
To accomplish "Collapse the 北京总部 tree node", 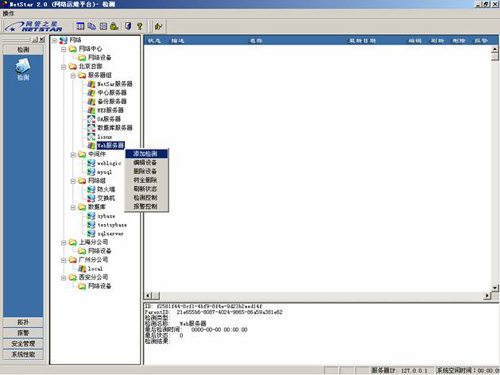I will tap(64, 67).
